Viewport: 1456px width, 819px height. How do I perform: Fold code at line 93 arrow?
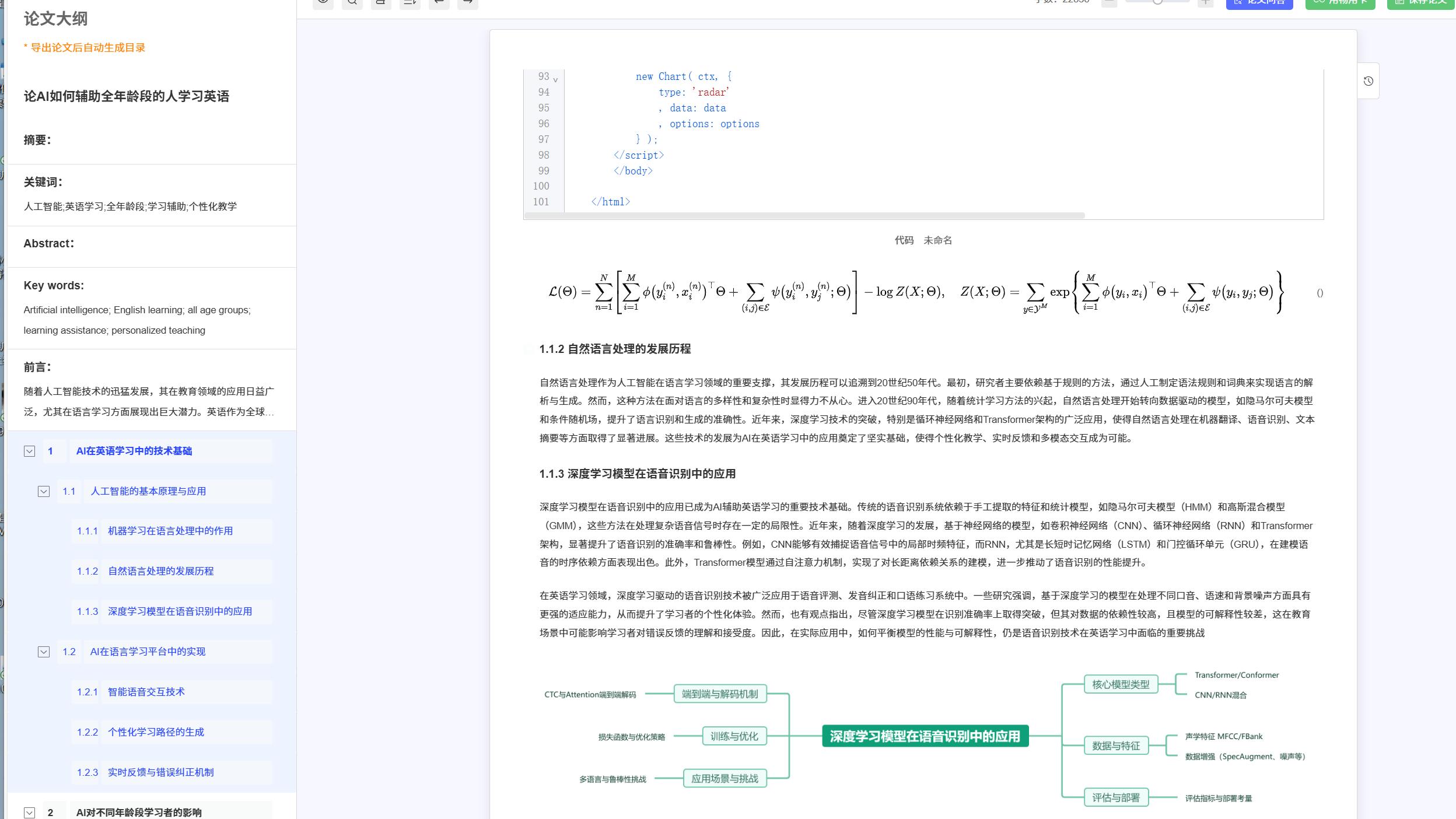[x=555, y=79]
